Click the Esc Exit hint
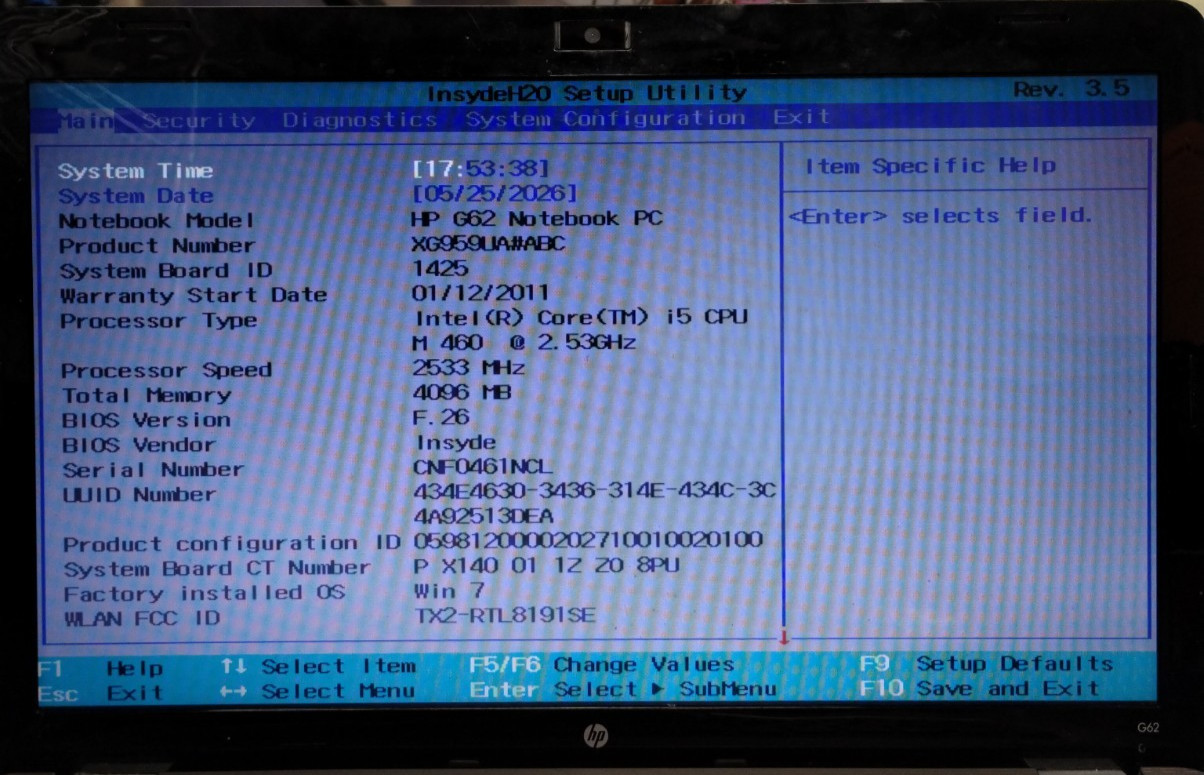This screenshot has width=1204, height=775. 101,692
